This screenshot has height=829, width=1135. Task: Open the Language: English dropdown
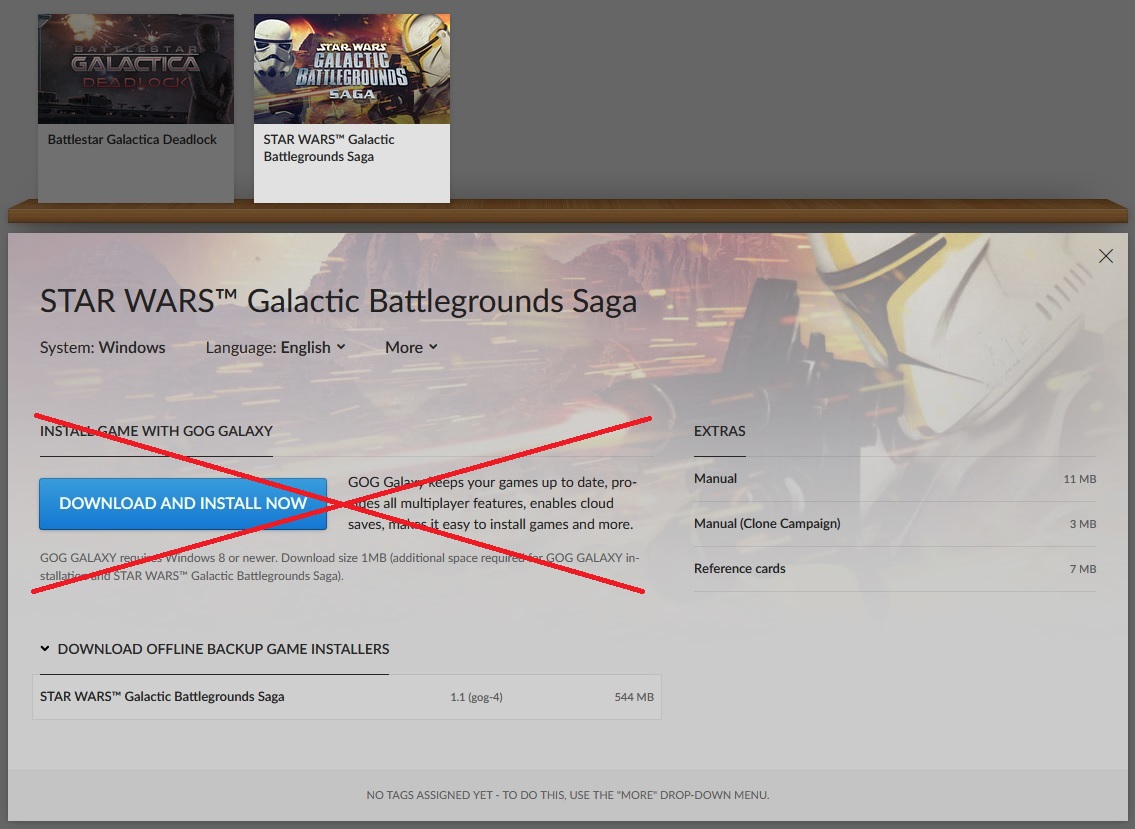(275, 348)
